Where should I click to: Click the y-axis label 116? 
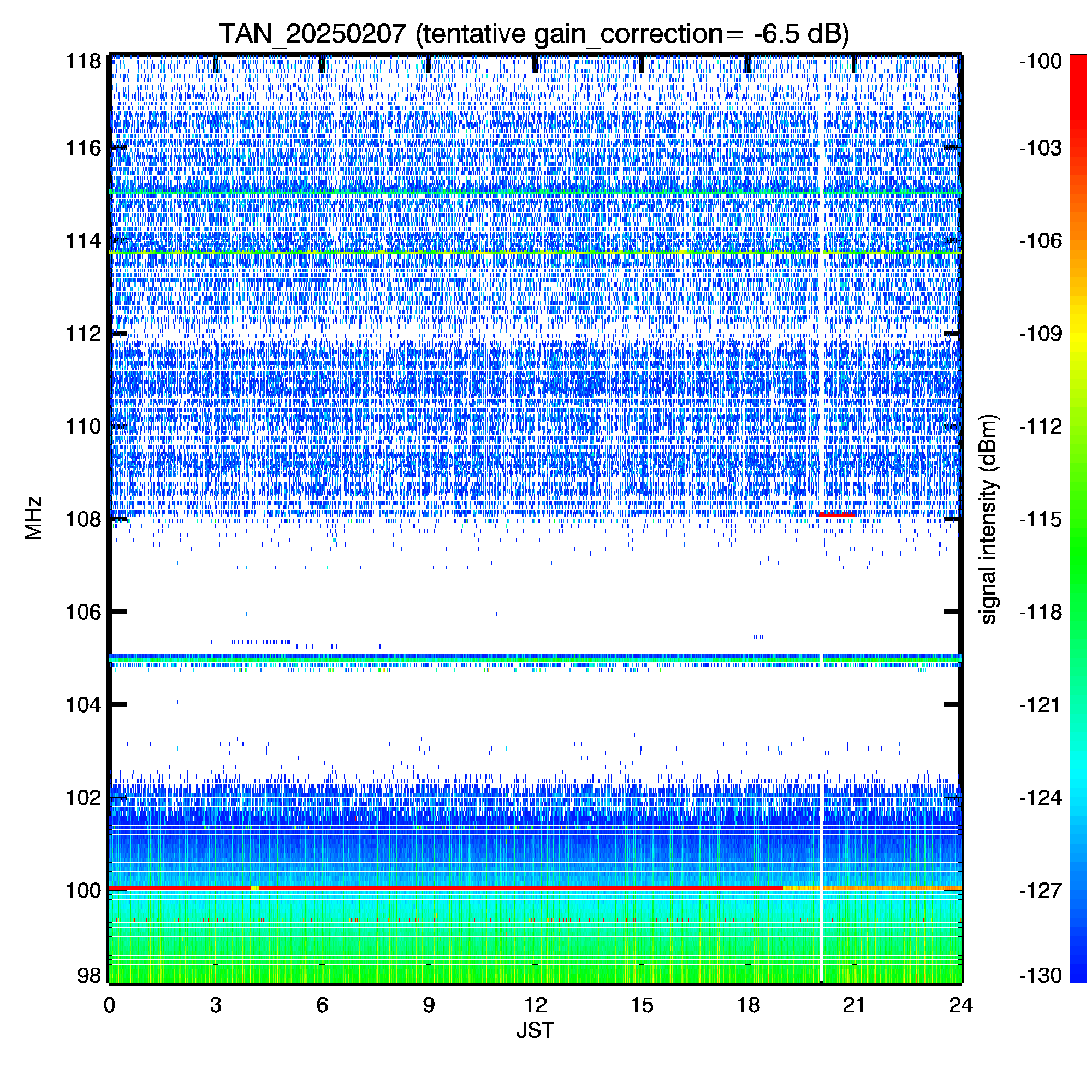[x=84, y=148]
